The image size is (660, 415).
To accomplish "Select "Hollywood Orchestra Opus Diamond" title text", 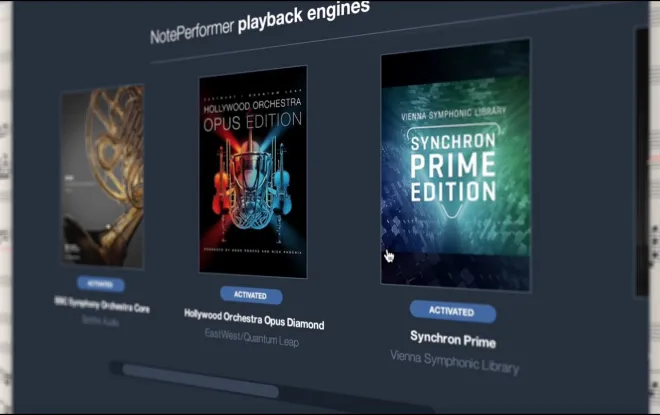I will tap(254, 319).
